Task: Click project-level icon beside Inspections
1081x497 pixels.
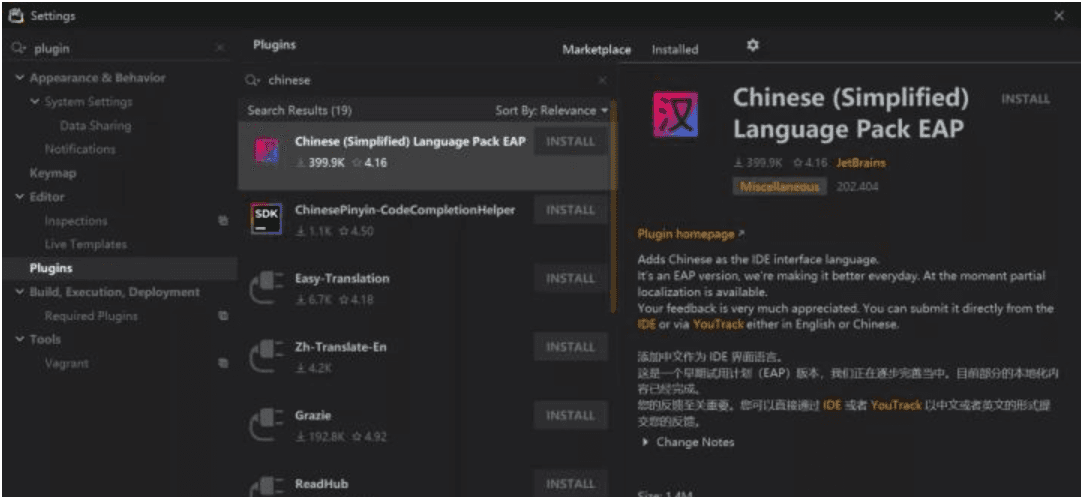Action: pyautogui.click(x=223, y=221)
